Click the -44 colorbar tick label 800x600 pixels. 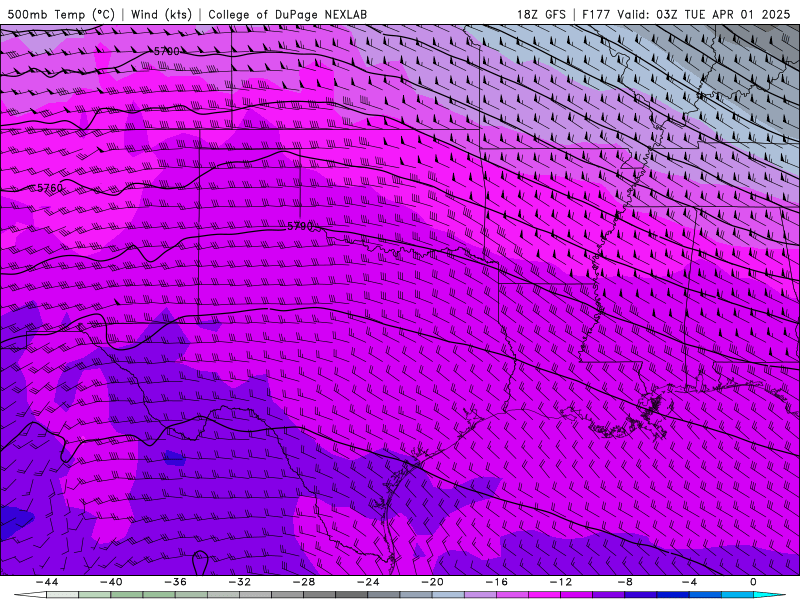pos(47,582)
